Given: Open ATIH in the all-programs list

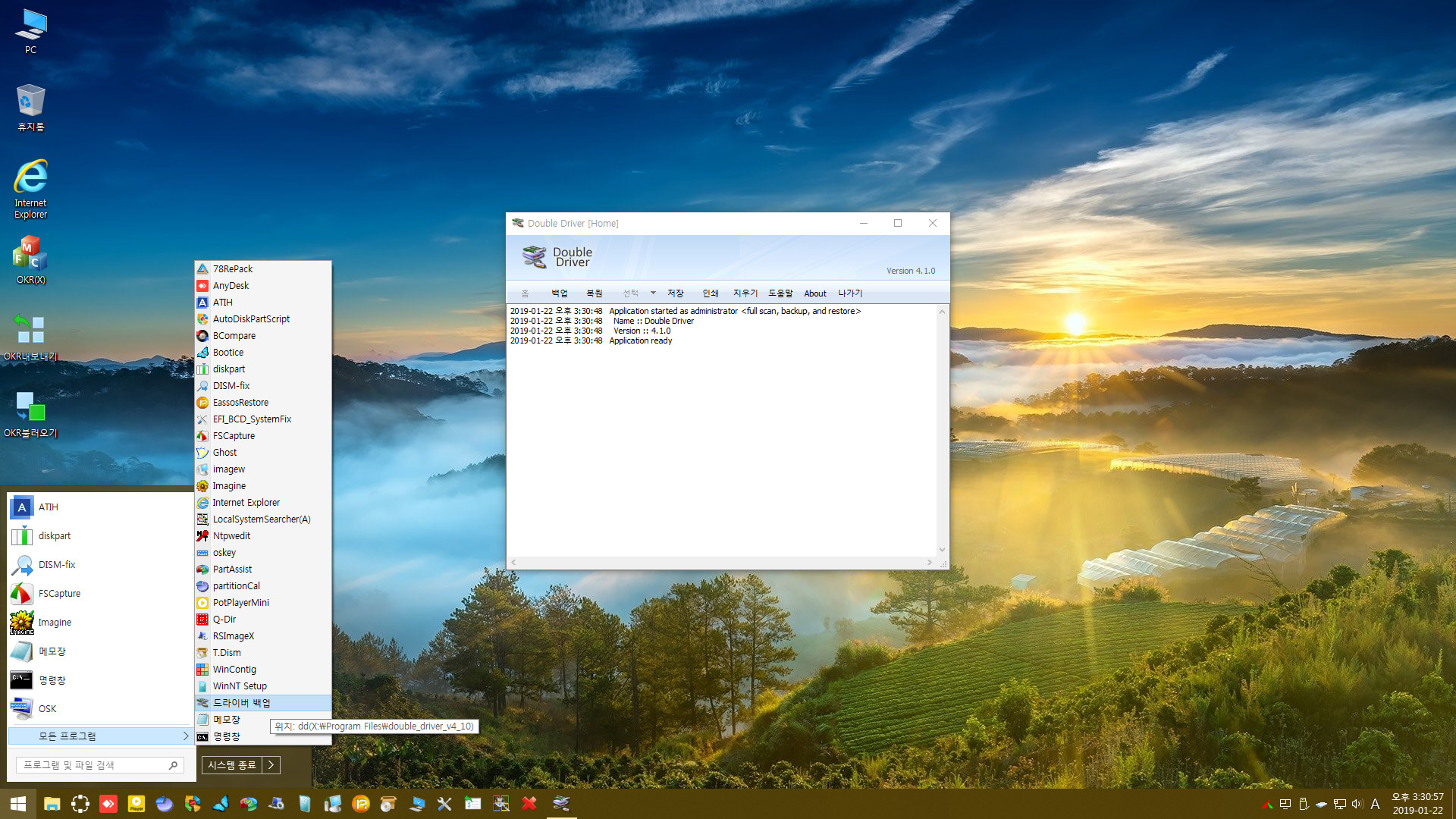Looking at the screenshot, I should (x=263, y=303).
